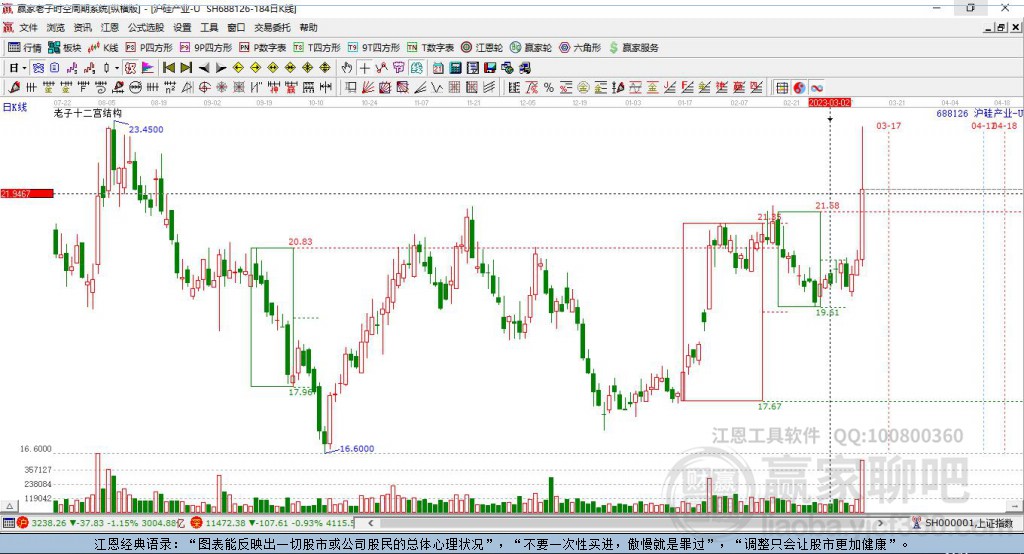Open the 文件 menu
1024x554 pixels.
pyautogui.click(x=28, y=27)
